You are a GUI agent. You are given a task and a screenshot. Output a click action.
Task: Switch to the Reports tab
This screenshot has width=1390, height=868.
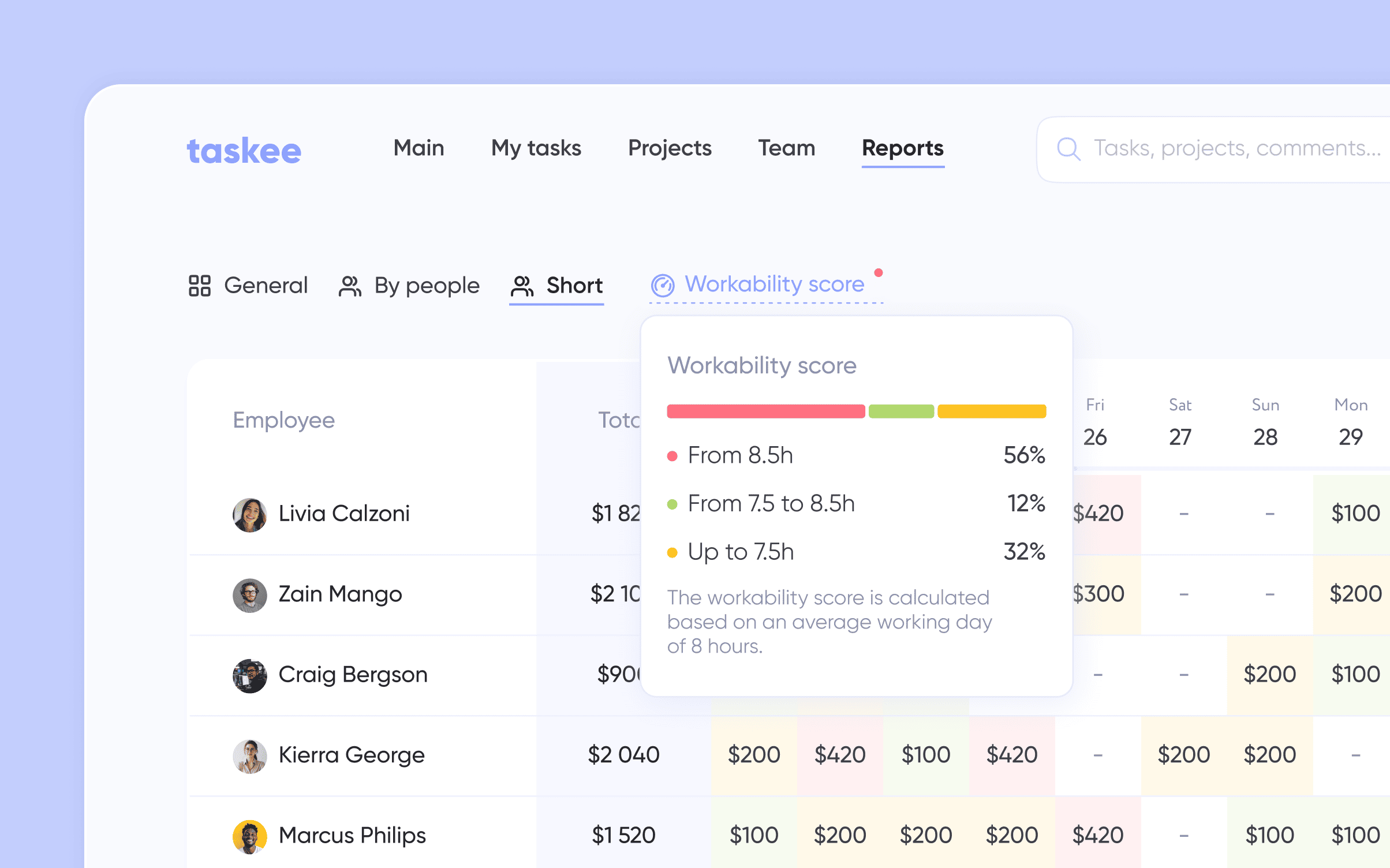tap(902, 149)
